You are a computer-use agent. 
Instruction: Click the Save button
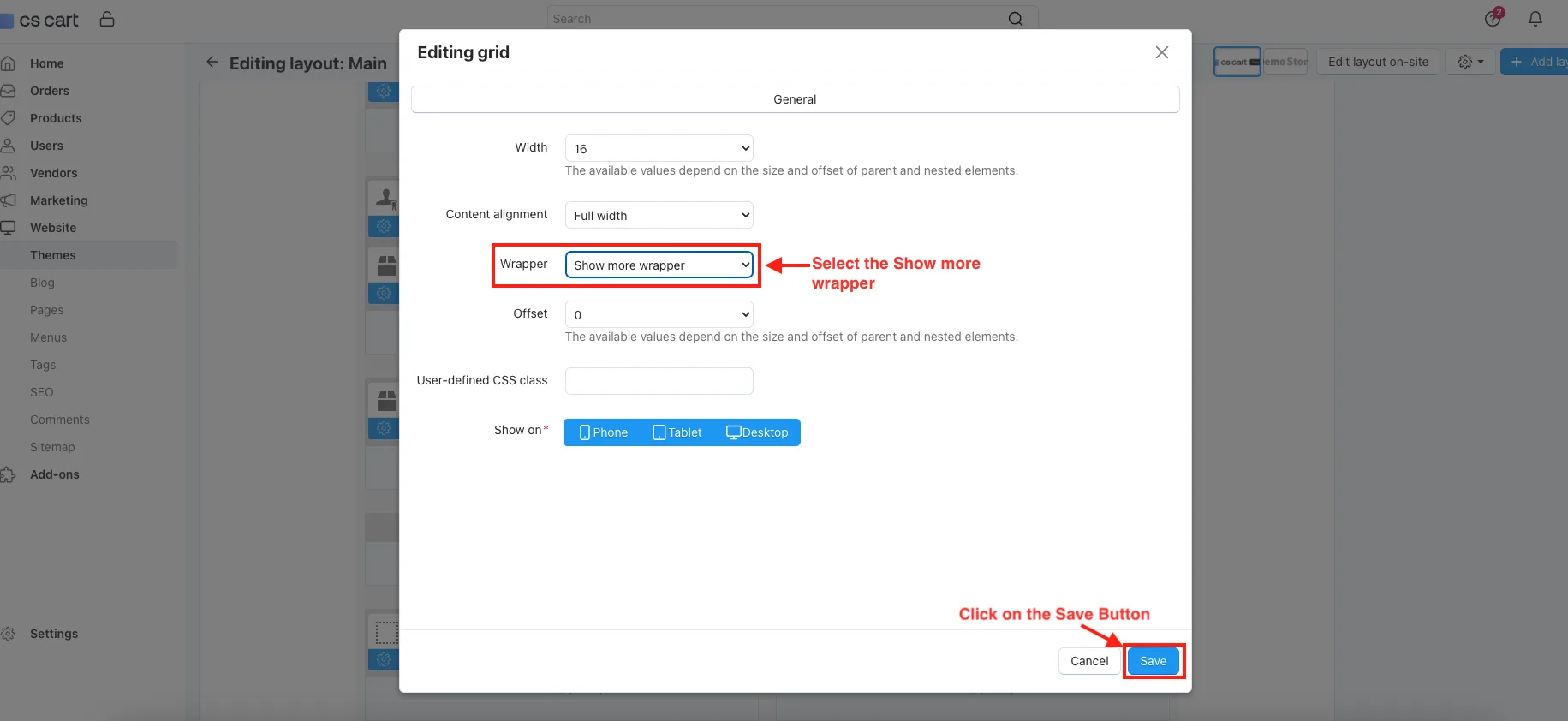click(1153, 661)
